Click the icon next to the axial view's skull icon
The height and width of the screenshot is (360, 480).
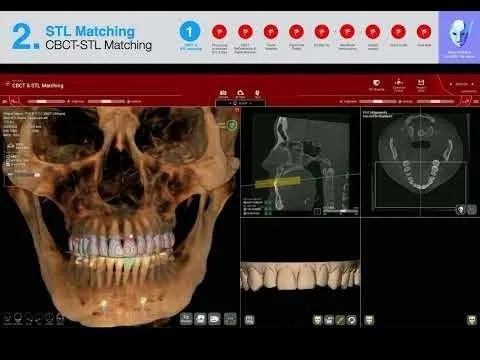pos(472,210)
